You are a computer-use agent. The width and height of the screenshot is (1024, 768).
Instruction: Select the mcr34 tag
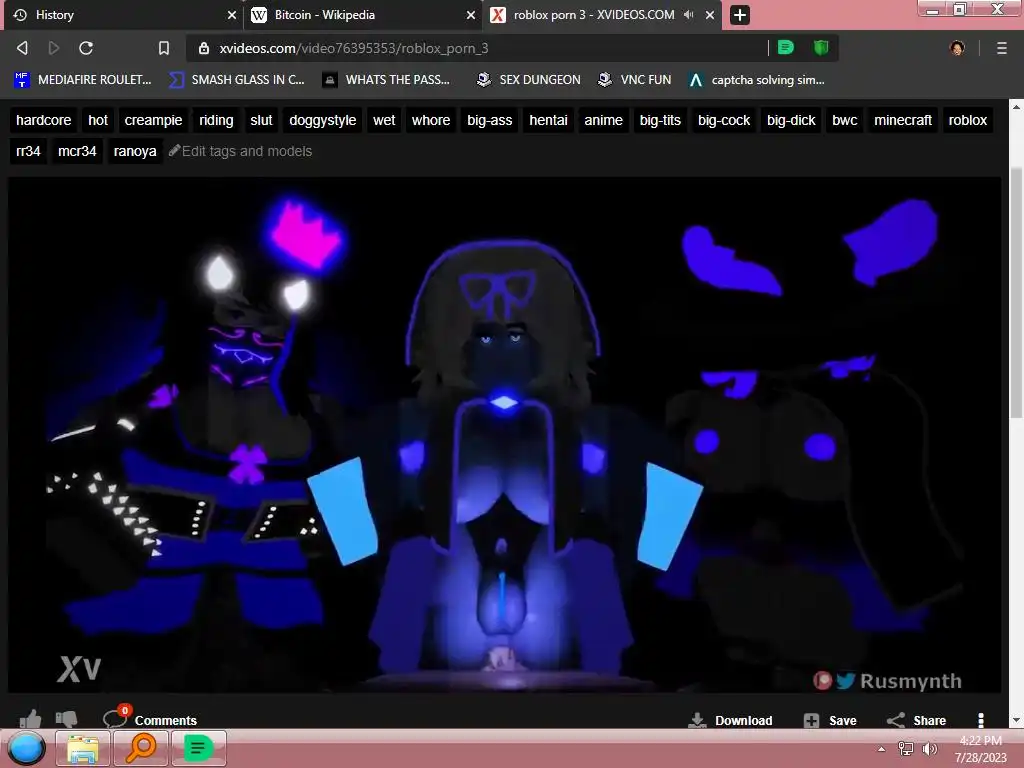tap(77, 152)
